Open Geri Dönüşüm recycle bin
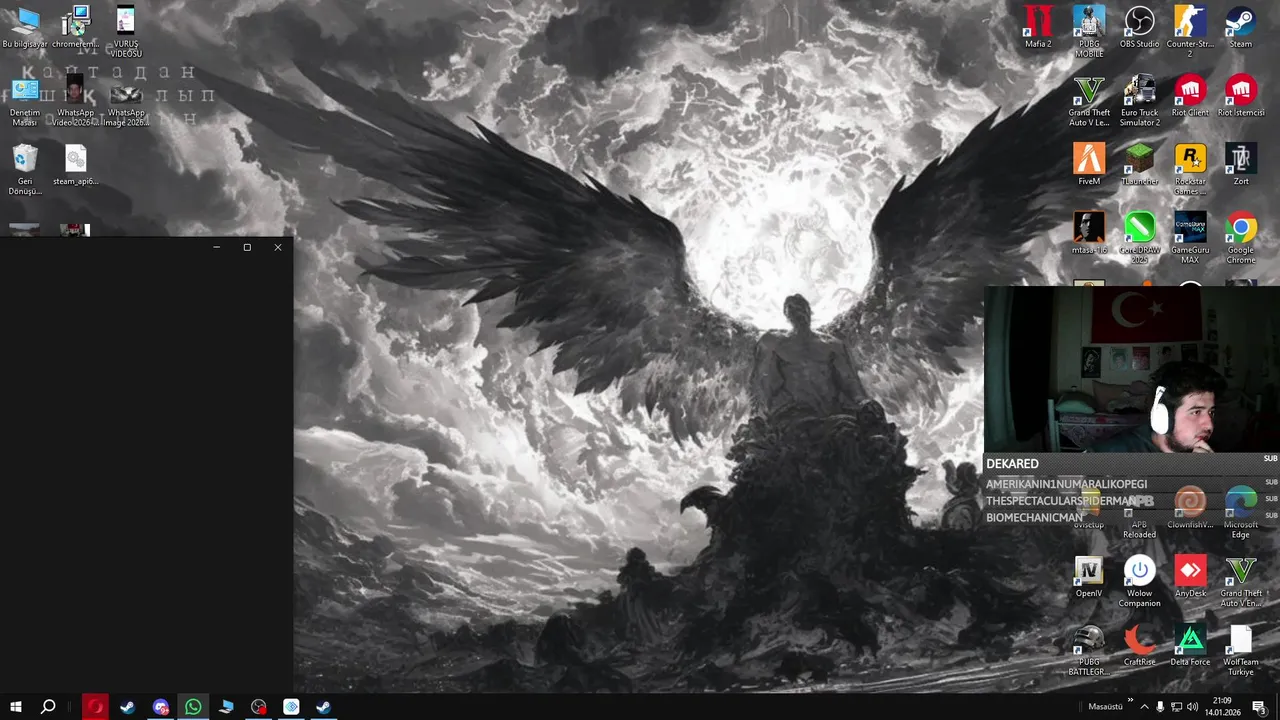The width and height of the screenshot is (1280, 720). (x=25, y=169)
